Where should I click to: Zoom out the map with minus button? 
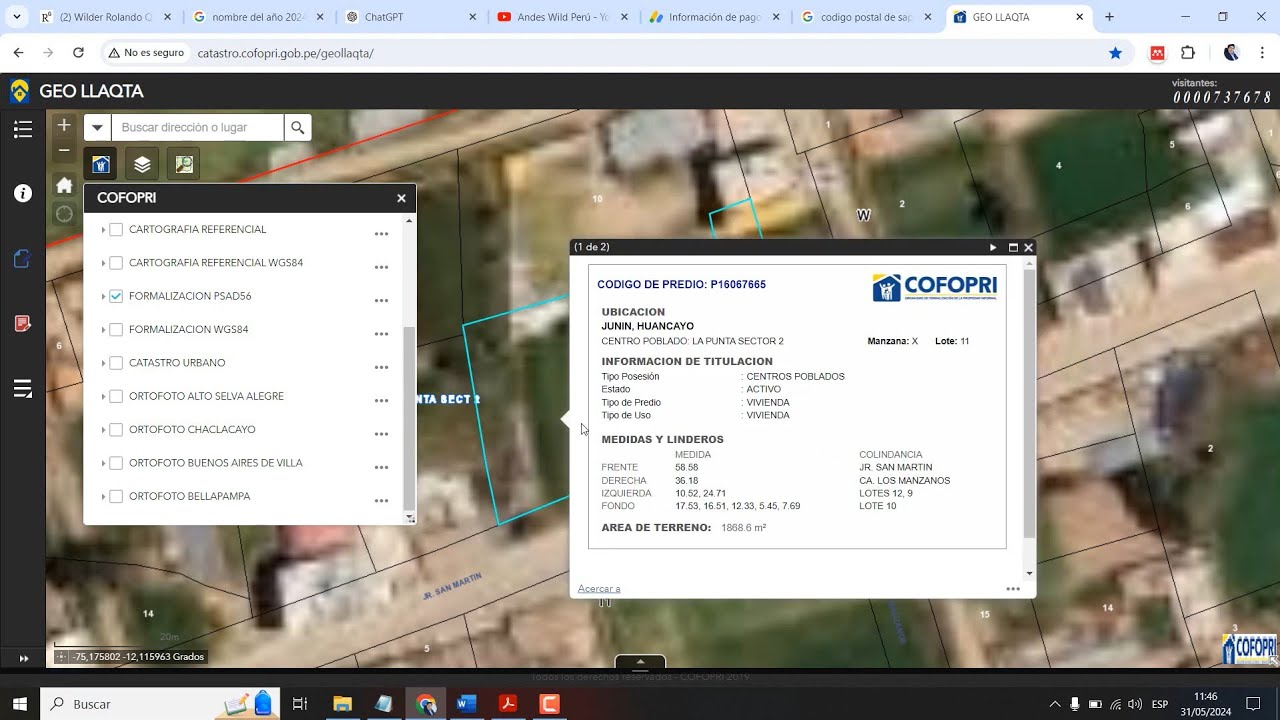click(x=64, y=150)
